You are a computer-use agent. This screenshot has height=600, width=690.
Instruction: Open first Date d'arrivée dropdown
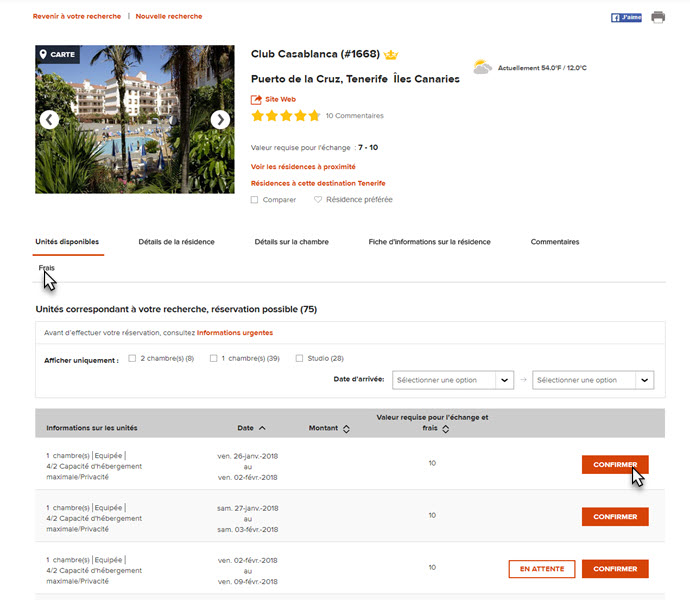pyautogui.click(x=453, y=380)
